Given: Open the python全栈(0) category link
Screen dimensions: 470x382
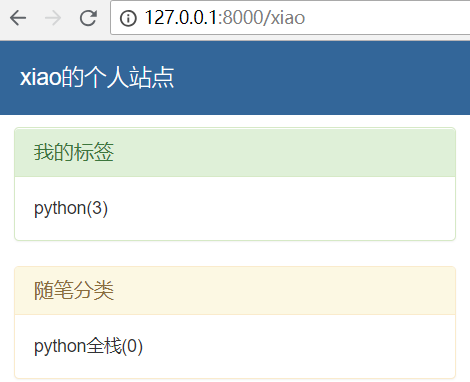Looking at the screenshot, I should pos(88,347).
